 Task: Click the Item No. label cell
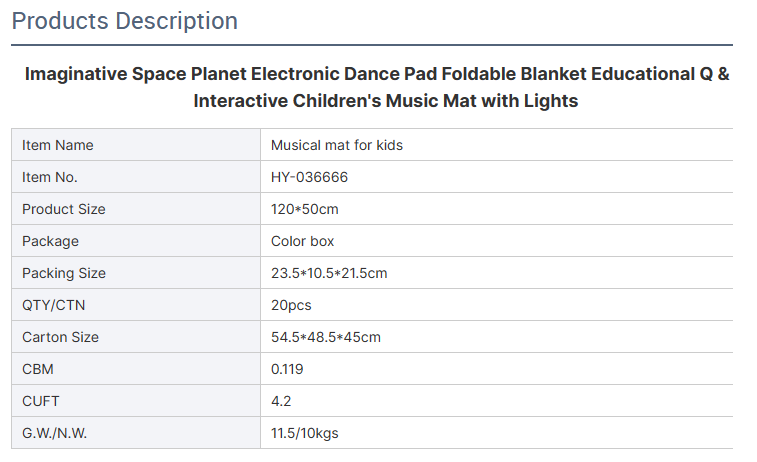pyautogui.click(x=136, y=177)
